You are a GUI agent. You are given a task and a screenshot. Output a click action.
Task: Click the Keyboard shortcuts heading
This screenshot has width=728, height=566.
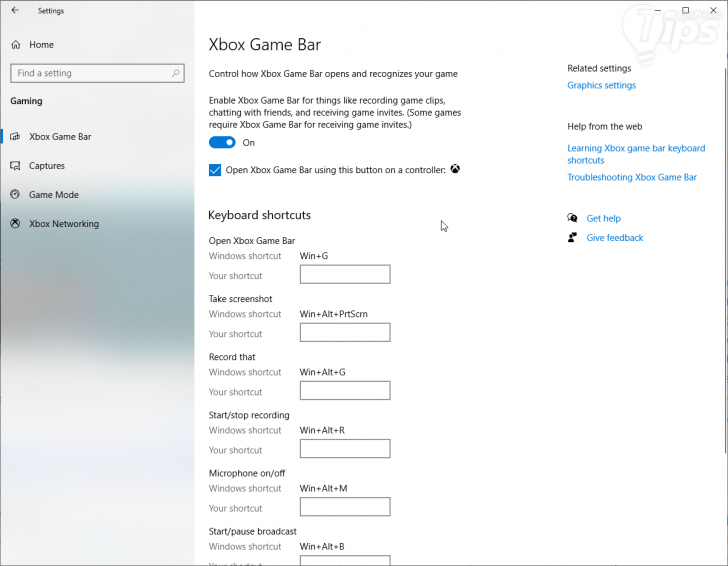pos(259,215)
